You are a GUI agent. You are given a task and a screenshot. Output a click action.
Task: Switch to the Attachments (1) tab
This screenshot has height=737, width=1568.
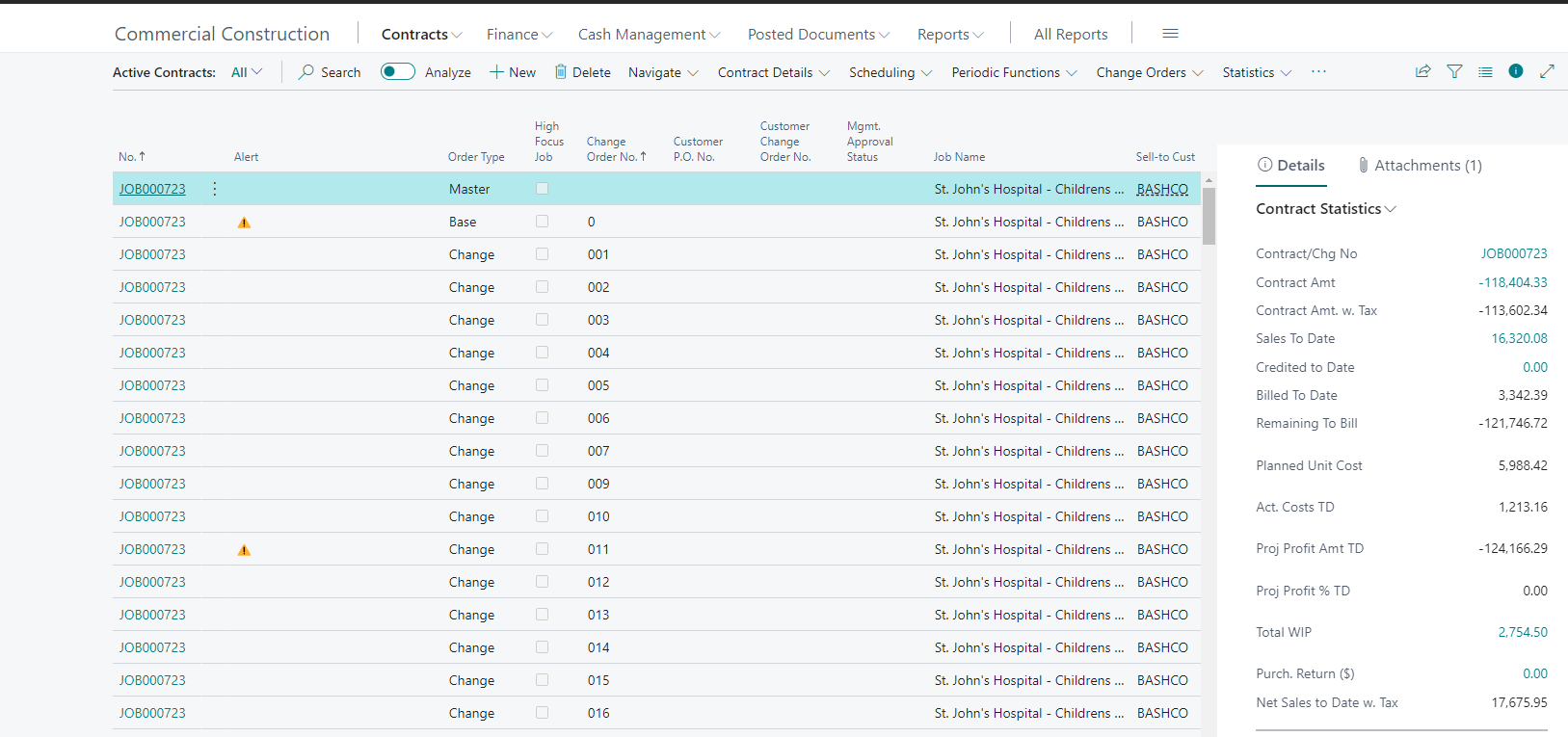[x=1420, y=165]
